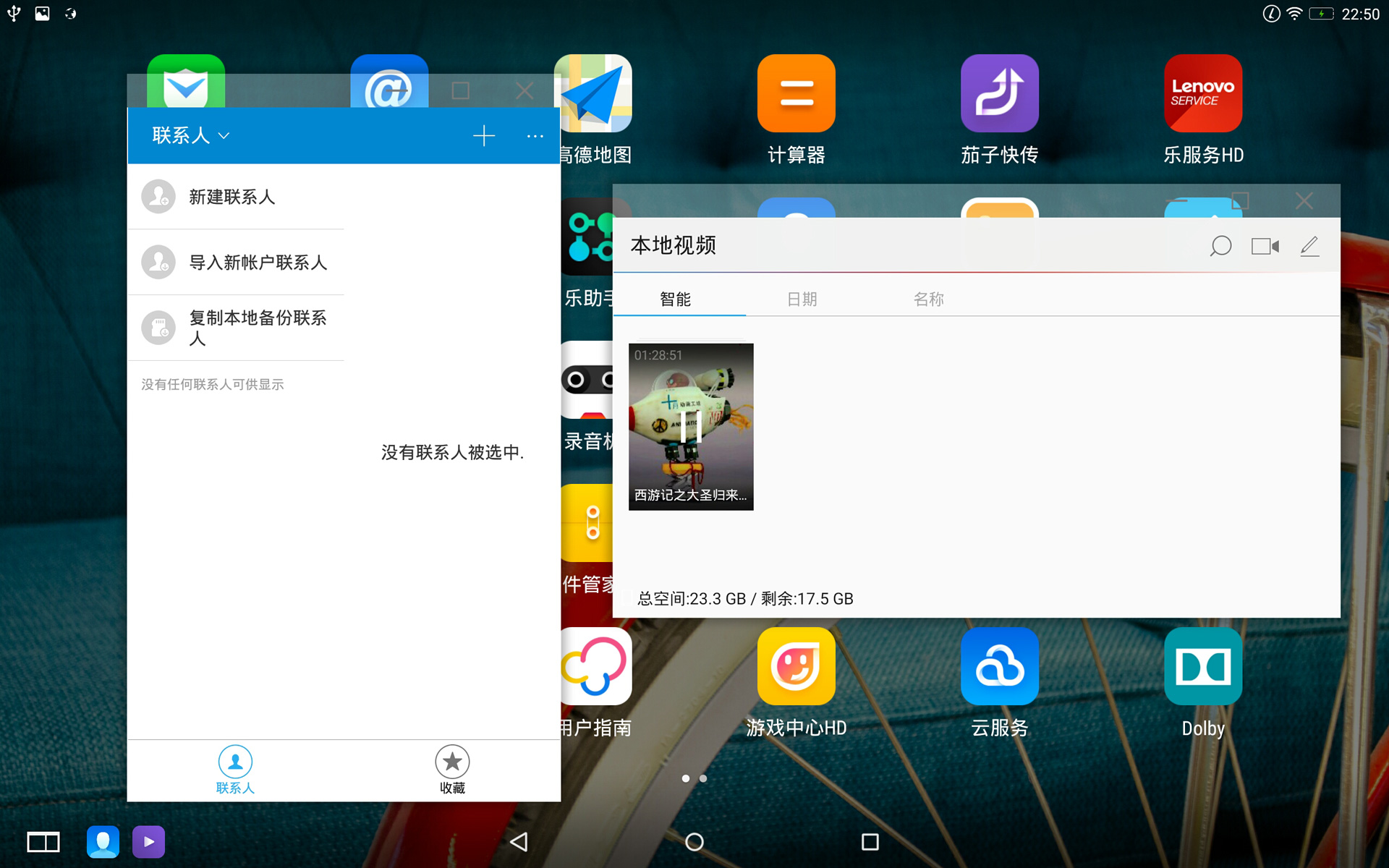1389x868 pixels.
Task: Open 茄子快传
Action: pyautogui.click(x=999, y=94)
